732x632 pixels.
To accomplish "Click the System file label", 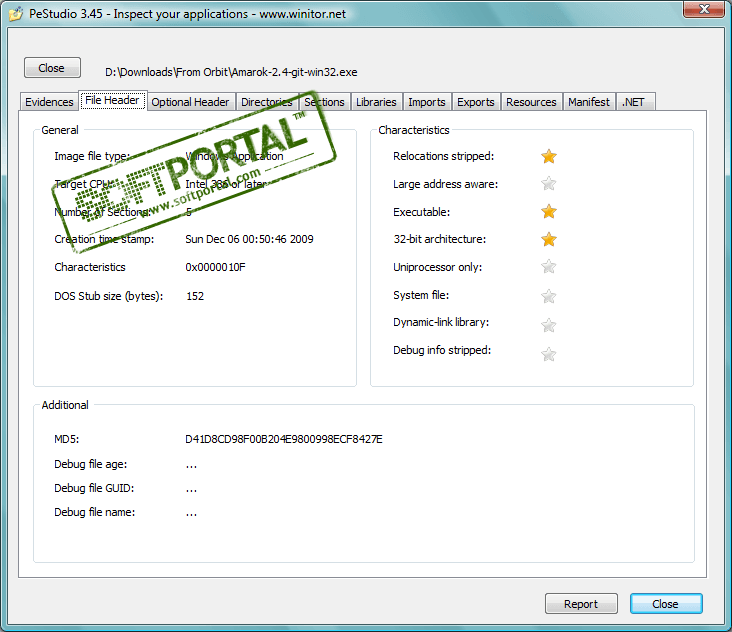I will tap(421, 295).
